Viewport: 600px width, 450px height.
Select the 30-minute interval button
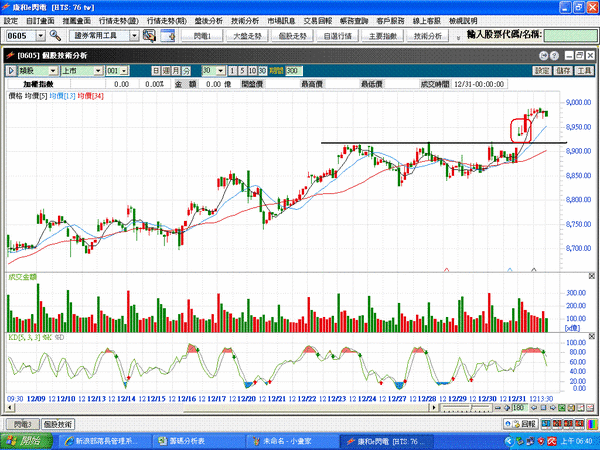(x=262, y=71)
